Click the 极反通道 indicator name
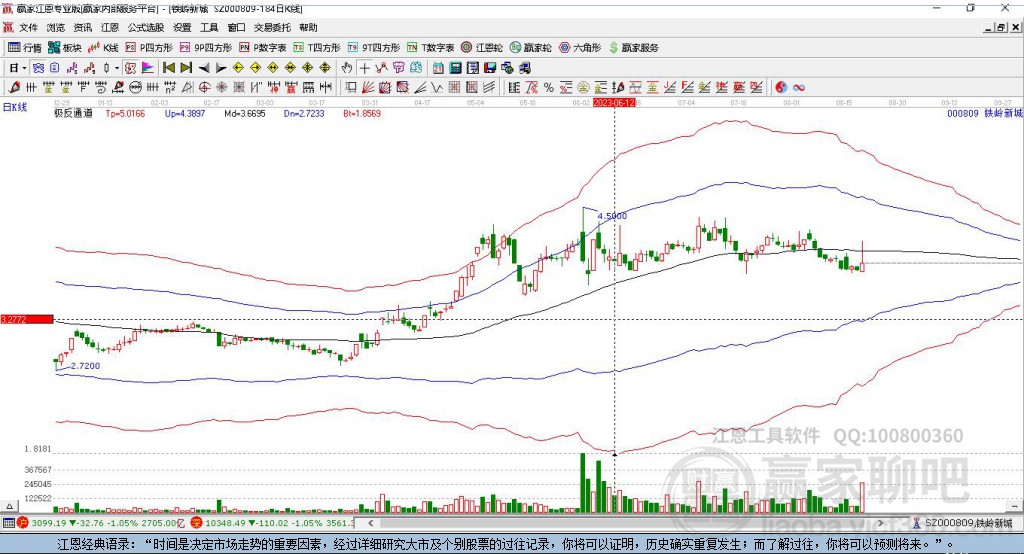The image size is (1024, 554). click(x=73, y=113)
